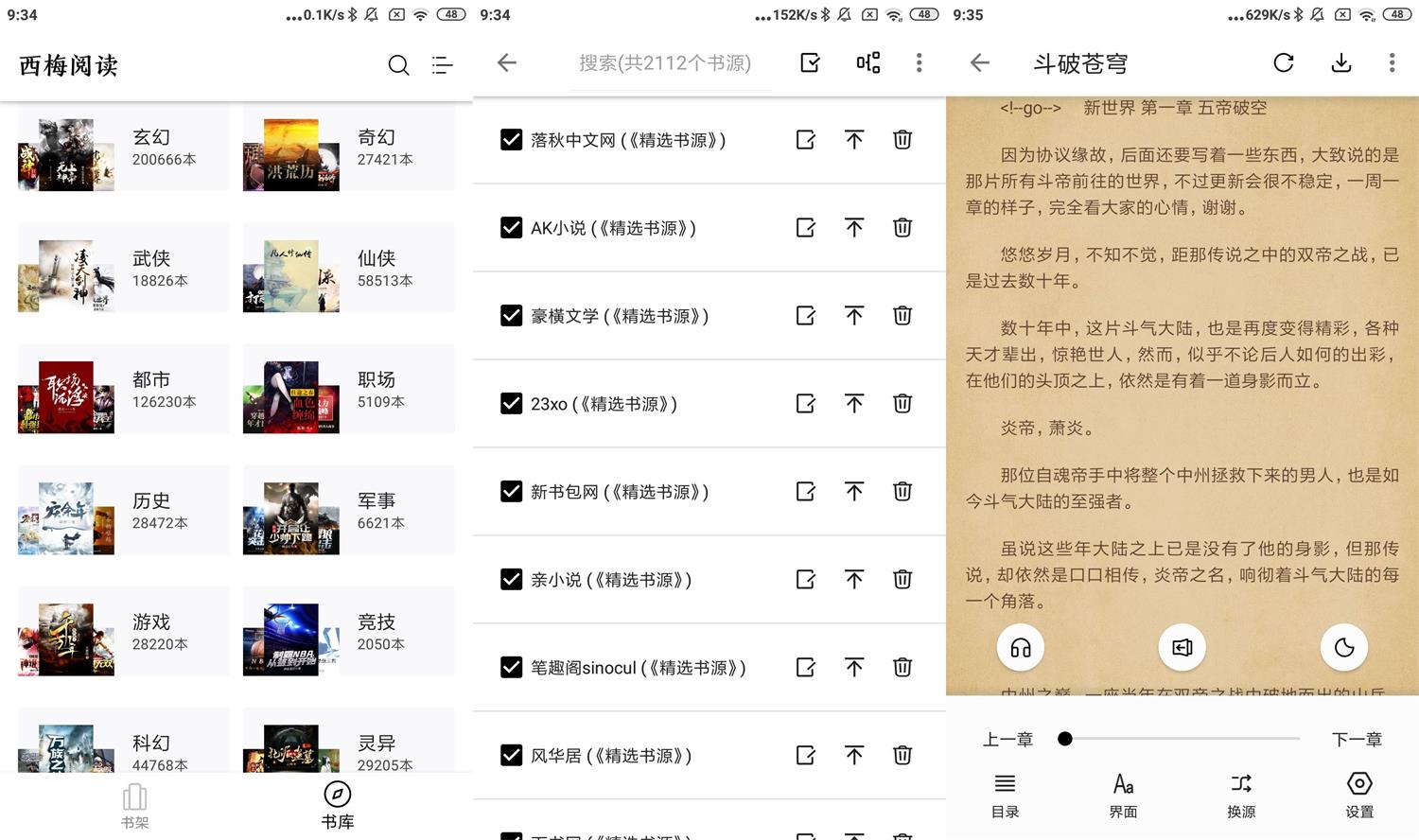Open the overflow menu in the source list
Image resolution: width=1419 pixels, height=840 pixels.
coord(917,62)
